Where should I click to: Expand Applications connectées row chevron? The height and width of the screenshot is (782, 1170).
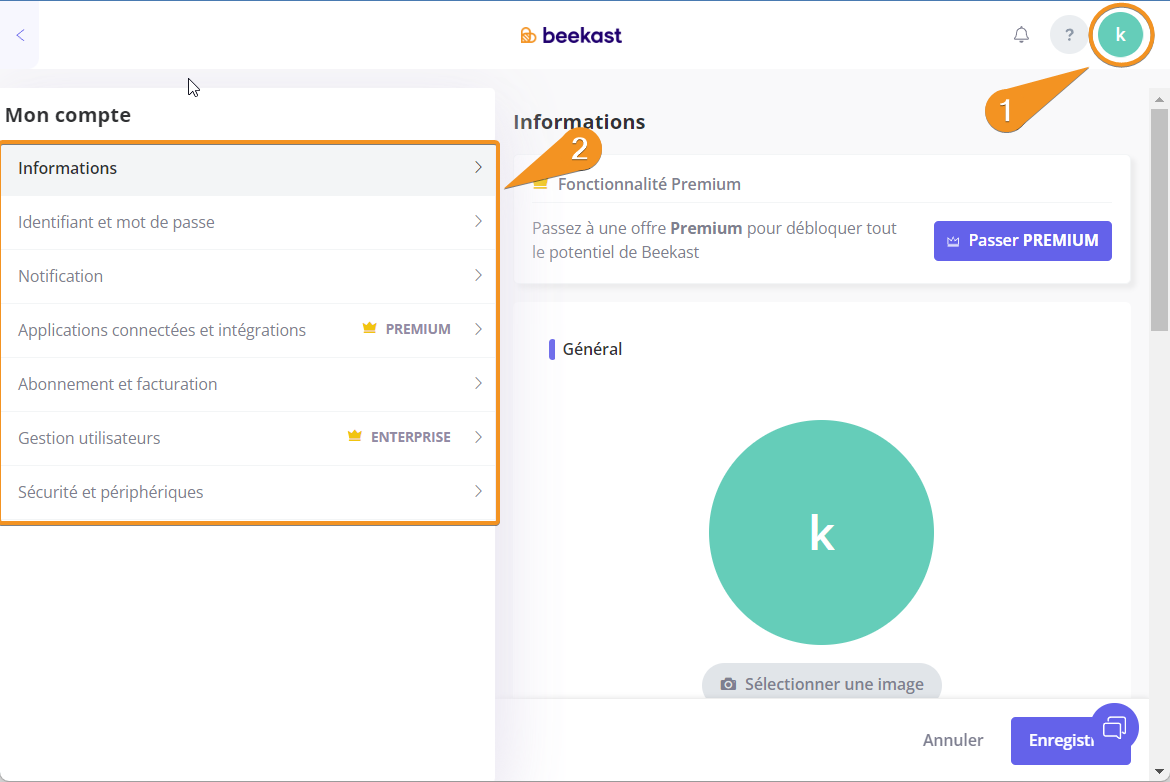coord(478,329)
